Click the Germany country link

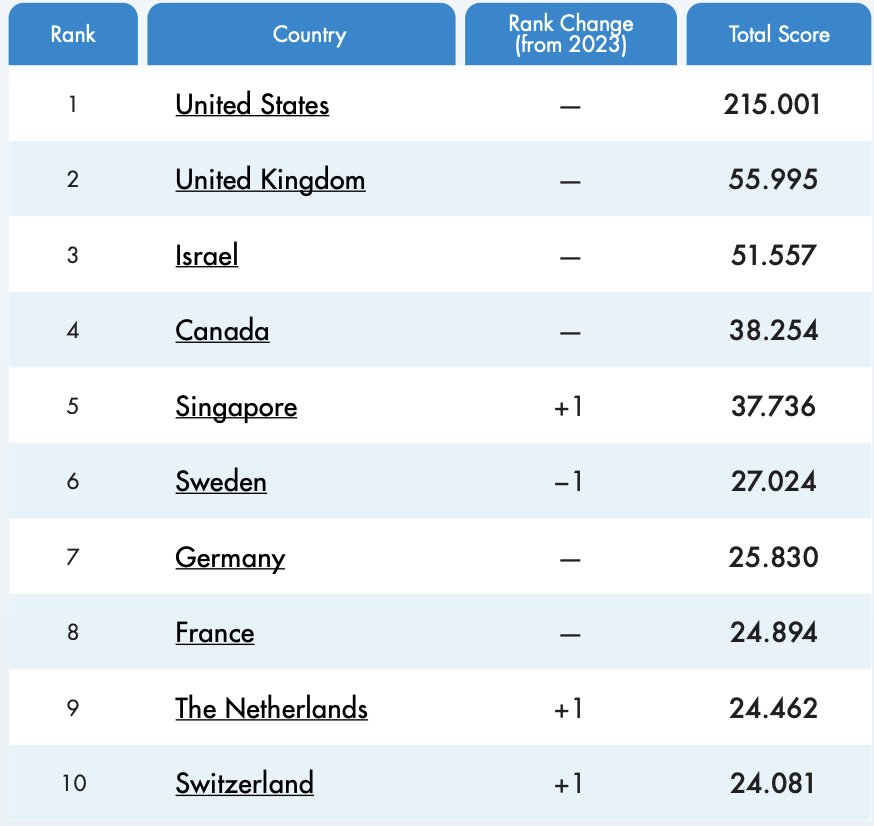(230, 557)
